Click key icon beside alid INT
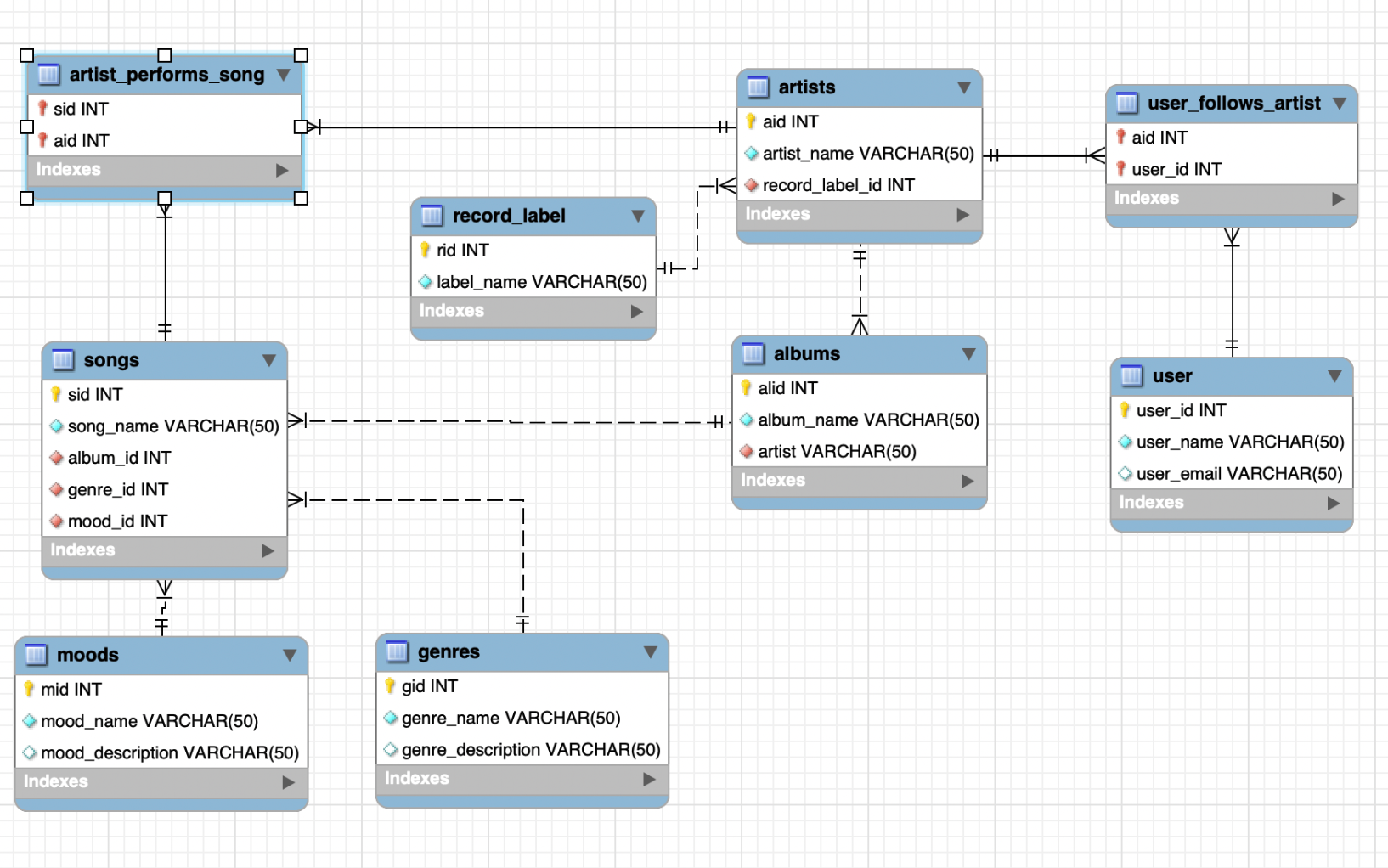This screenshot has width=1388, height=868. click(747, 388)
